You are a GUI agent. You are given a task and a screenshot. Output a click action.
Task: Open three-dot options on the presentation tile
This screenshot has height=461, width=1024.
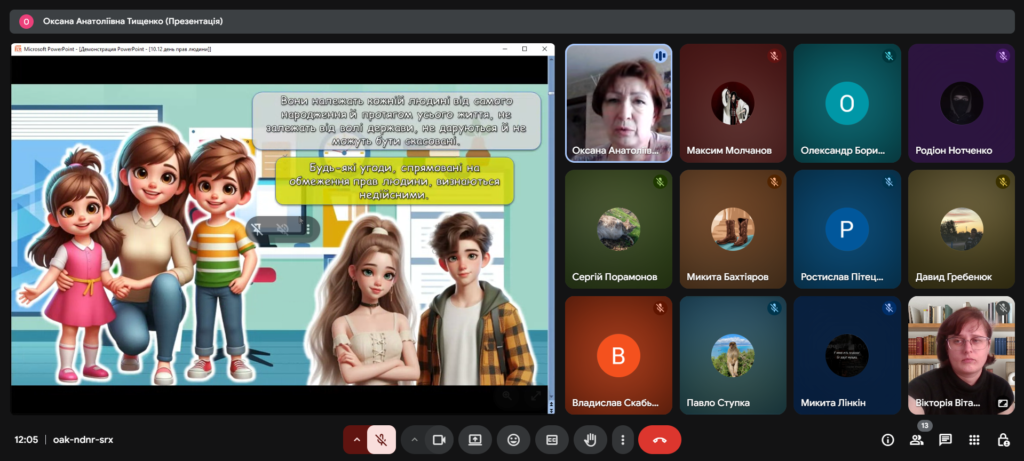[307, 229]
